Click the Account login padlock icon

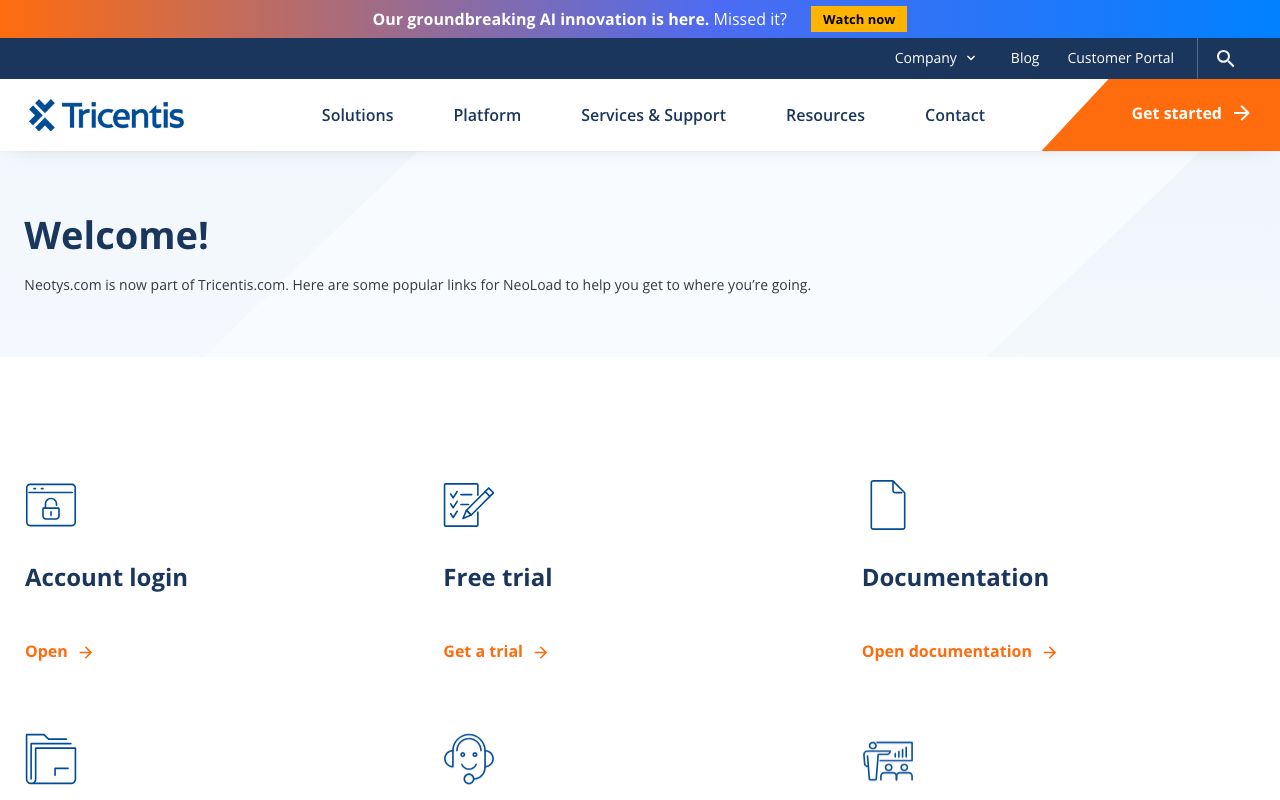pyautogui.click(x=51, y=505)
